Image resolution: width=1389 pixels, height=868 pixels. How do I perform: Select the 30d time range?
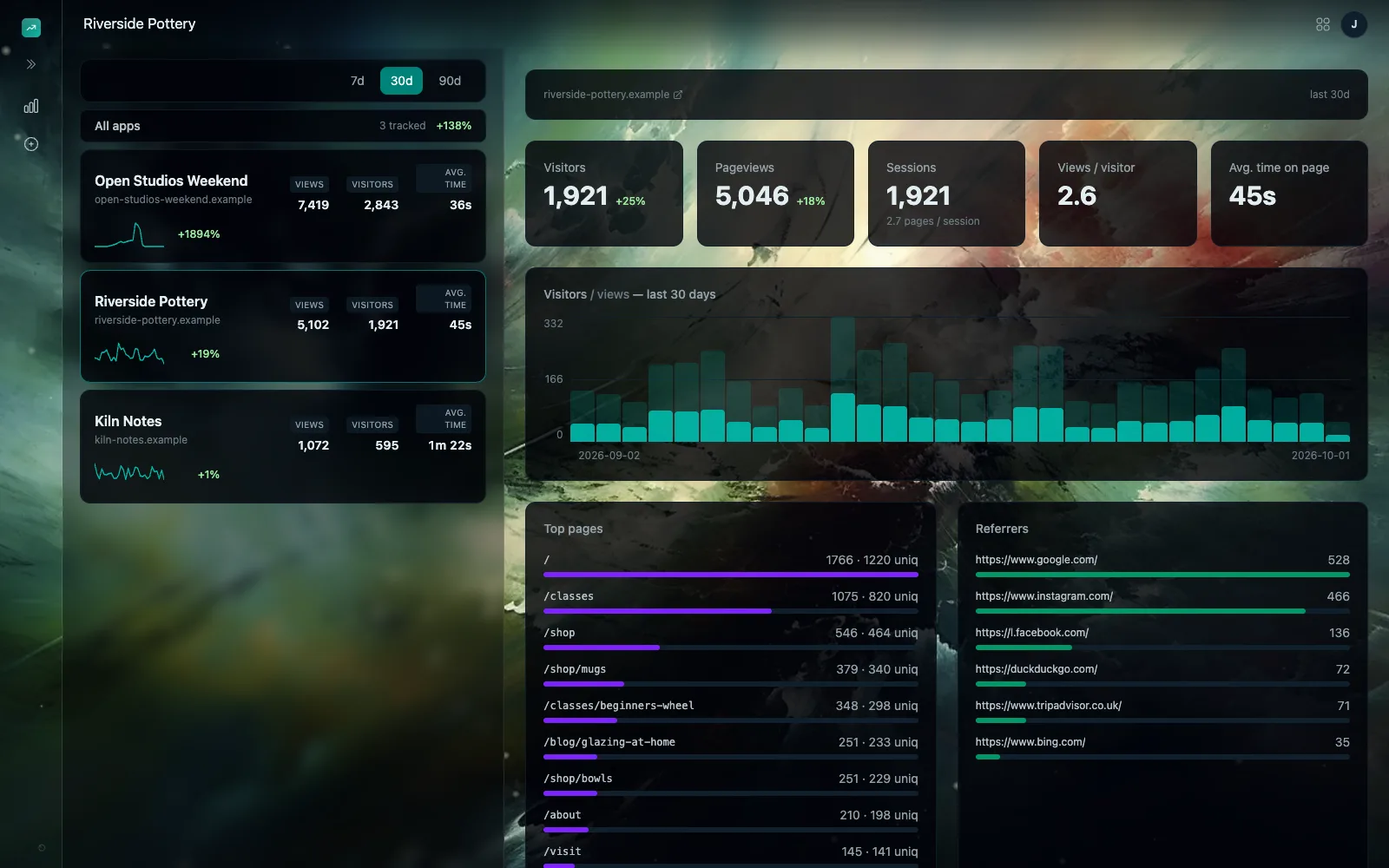pyautogui.click(x=401, y=81)
